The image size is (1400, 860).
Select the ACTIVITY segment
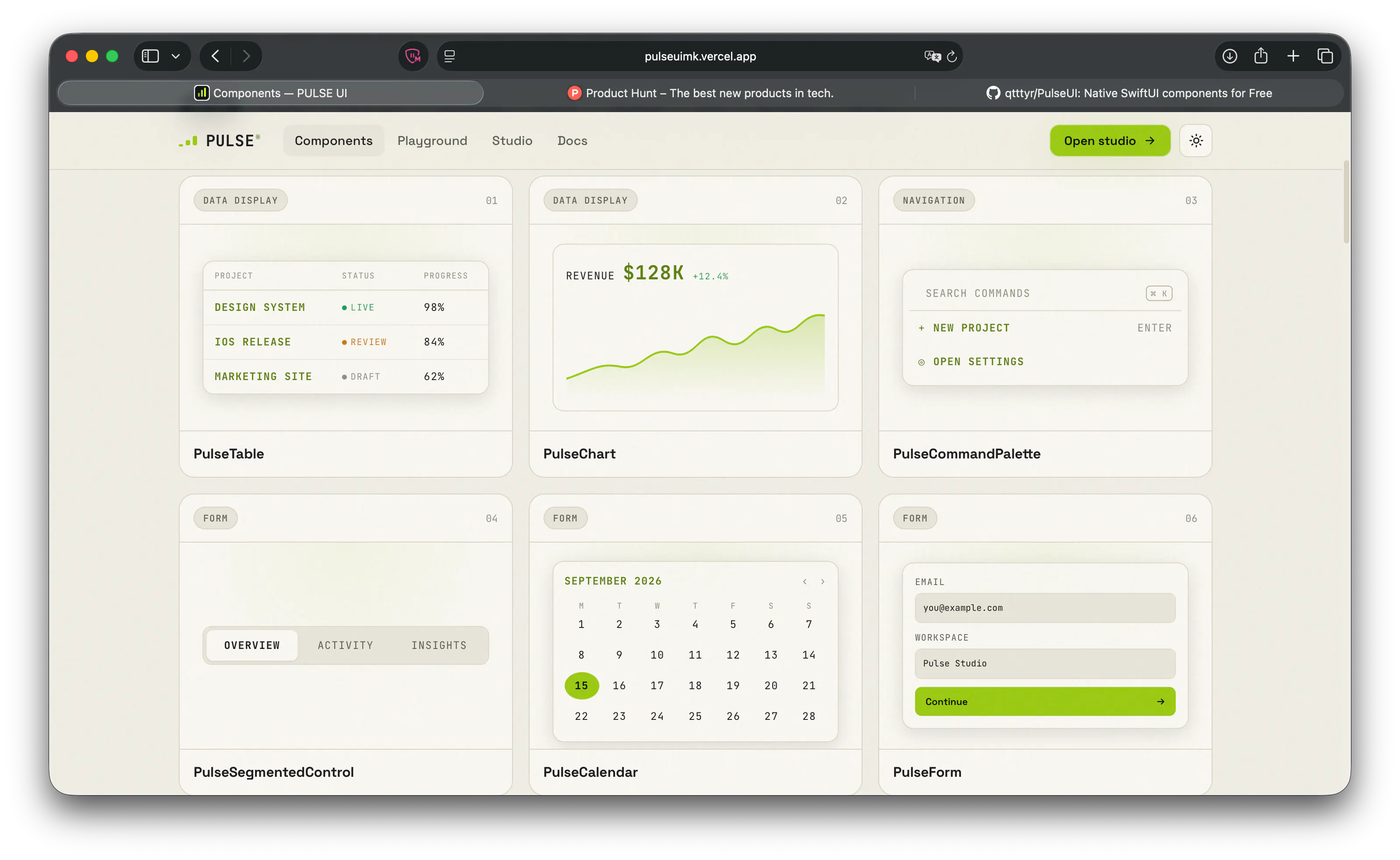pos(345,645)
